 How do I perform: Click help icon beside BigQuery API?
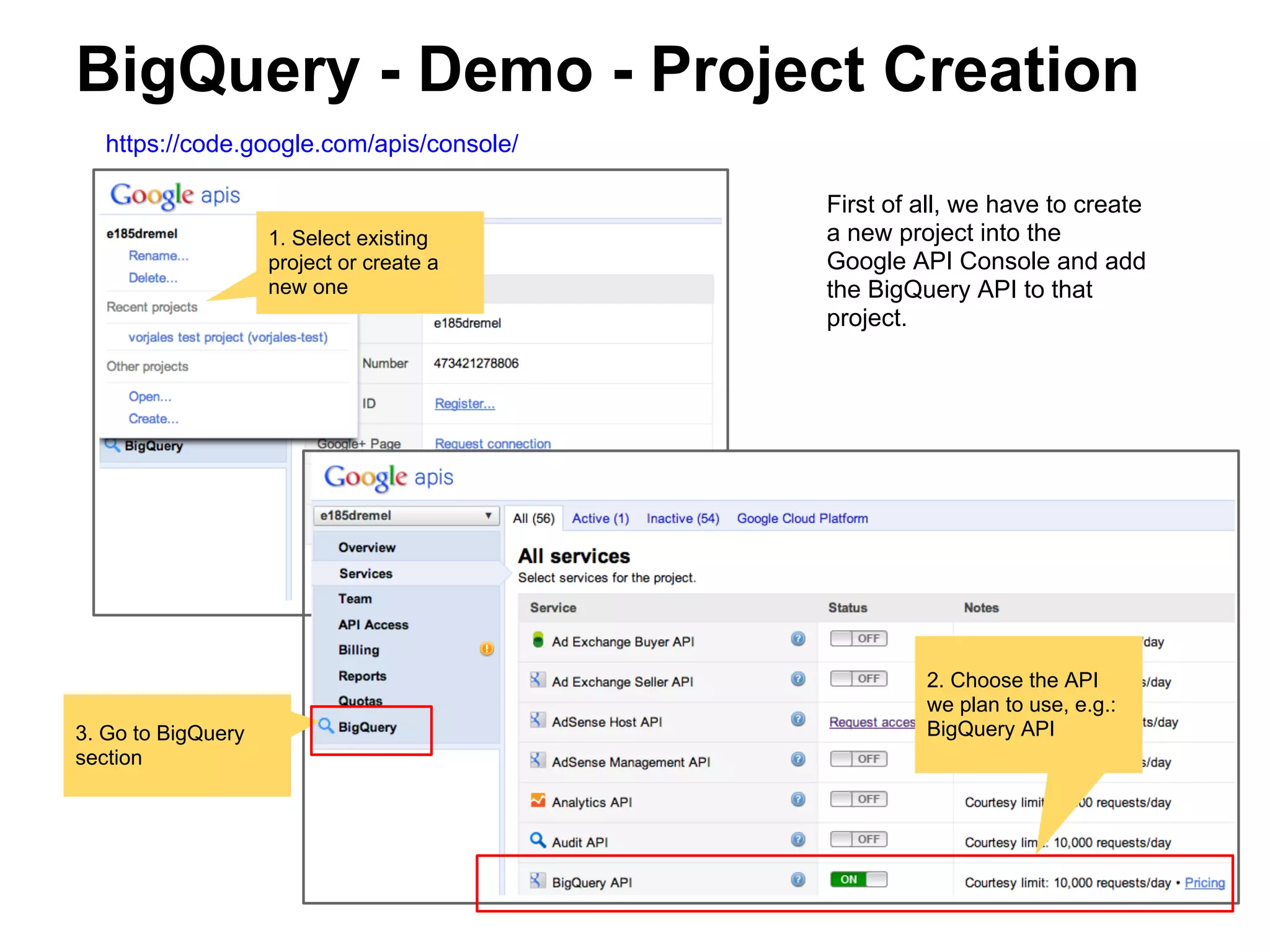[x=798, y=880]
